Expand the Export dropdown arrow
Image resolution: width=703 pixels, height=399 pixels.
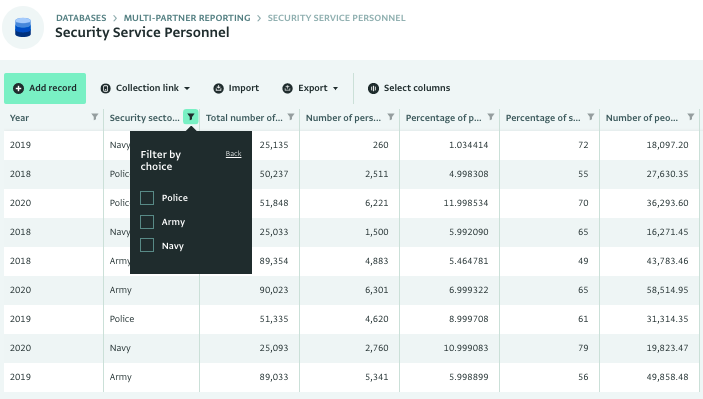coord(335,88)
